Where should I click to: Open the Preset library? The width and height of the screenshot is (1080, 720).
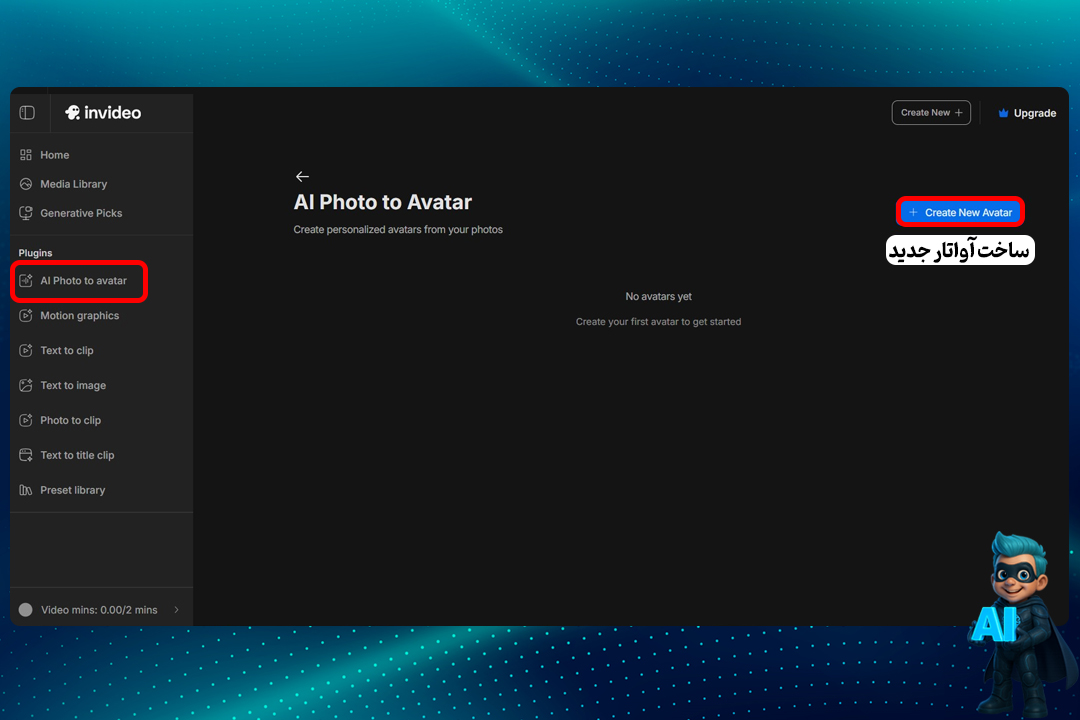point(72,491)
